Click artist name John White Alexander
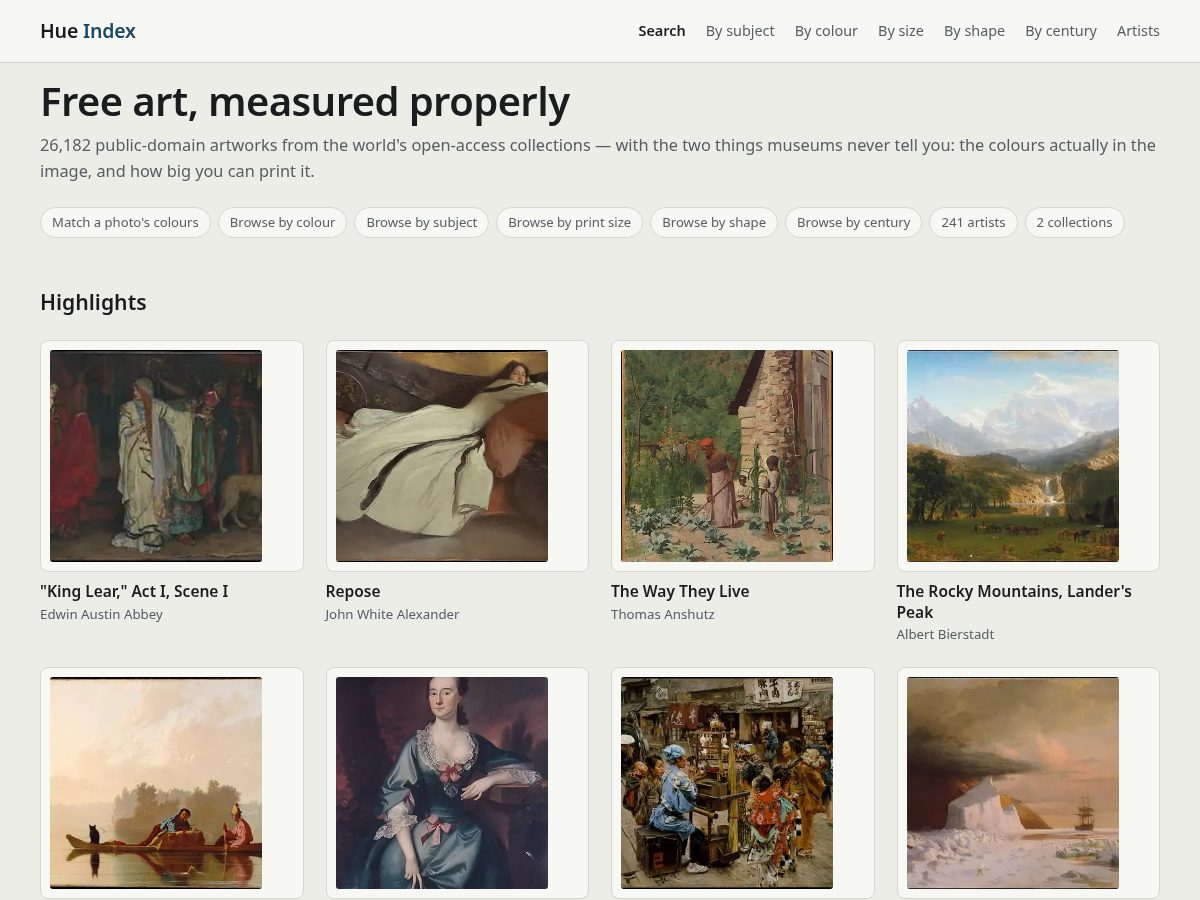The width and height of the screenshot is (1200, 900). [392, 614]
